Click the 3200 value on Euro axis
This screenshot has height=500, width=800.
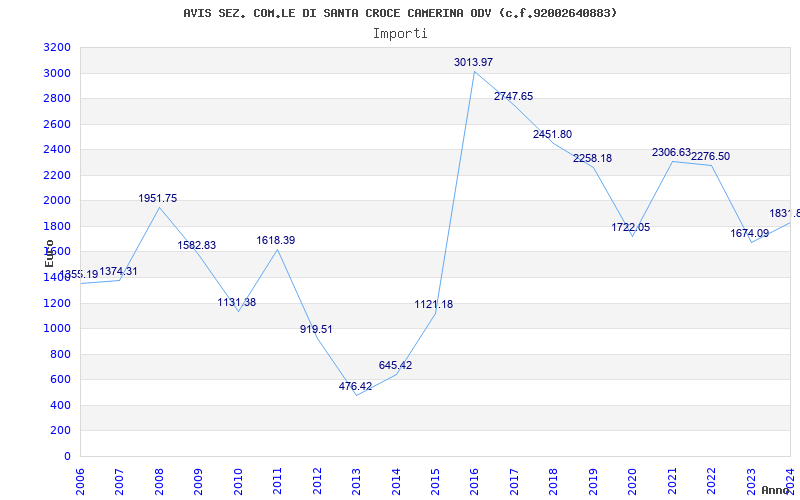[x=57, y=48]
